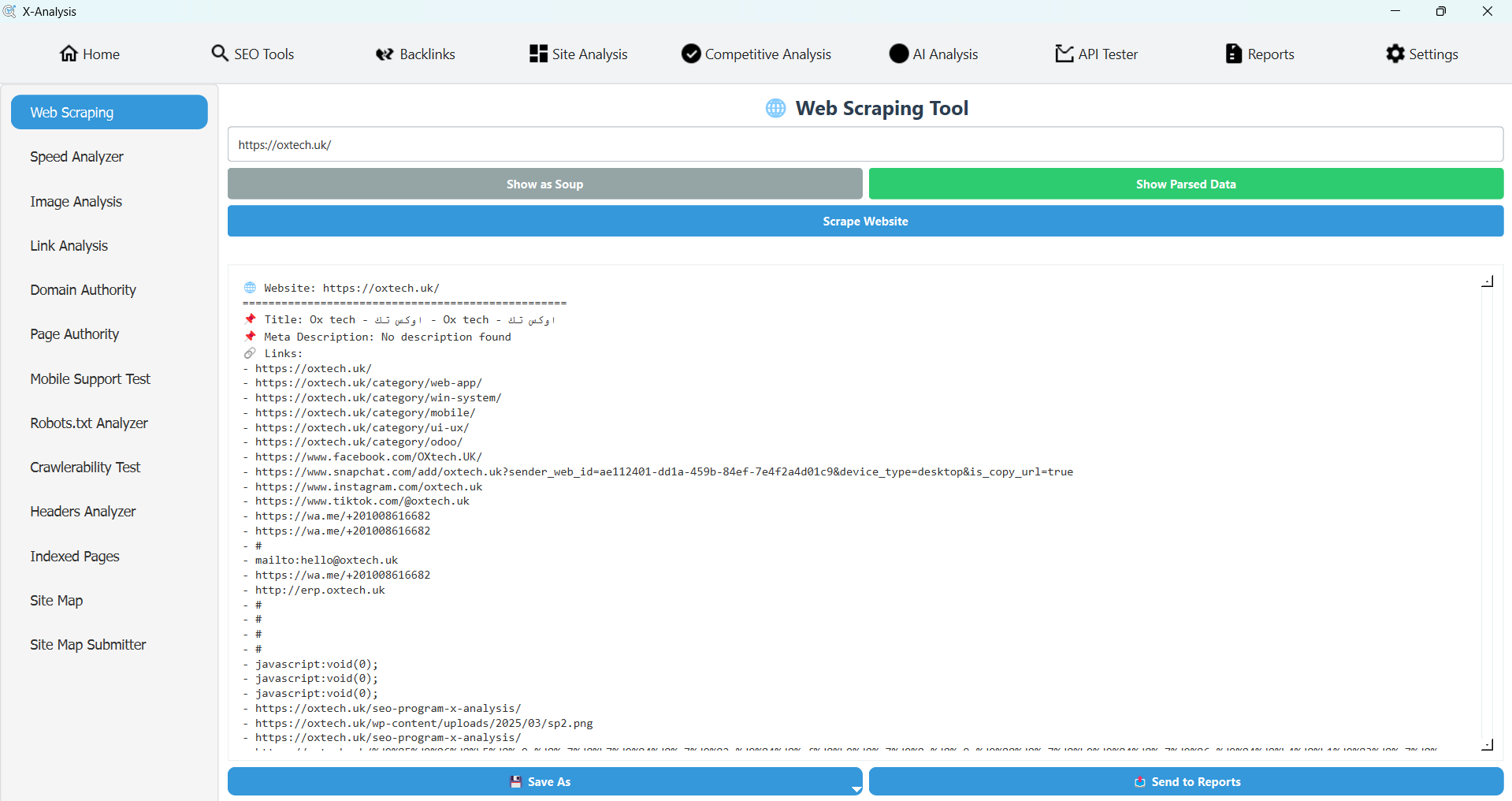Open Image Analysis in the sidebar
1512x801 pixels.
110,201
